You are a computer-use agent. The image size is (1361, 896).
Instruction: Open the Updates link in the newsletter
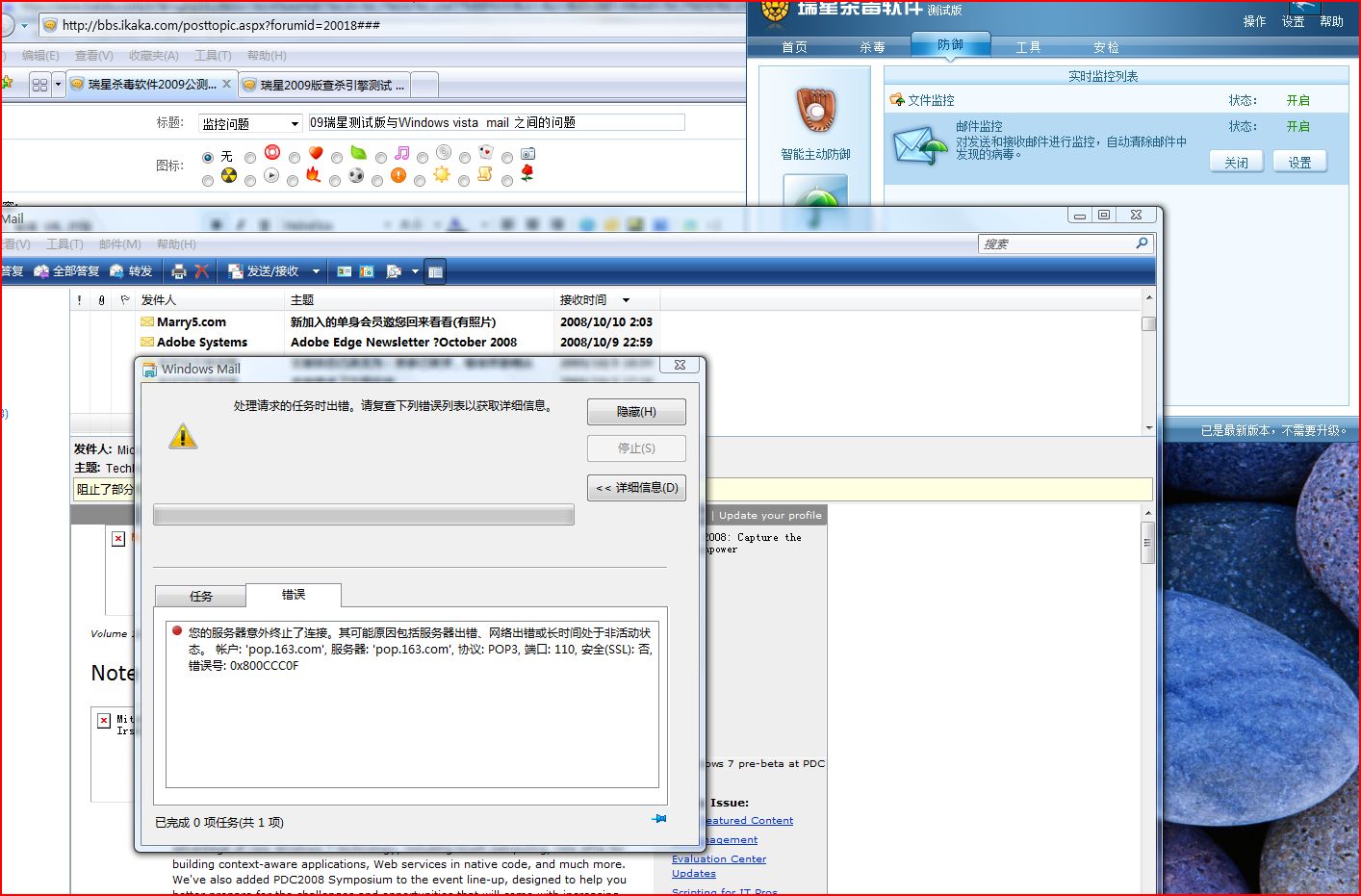[x=694, y=873]
